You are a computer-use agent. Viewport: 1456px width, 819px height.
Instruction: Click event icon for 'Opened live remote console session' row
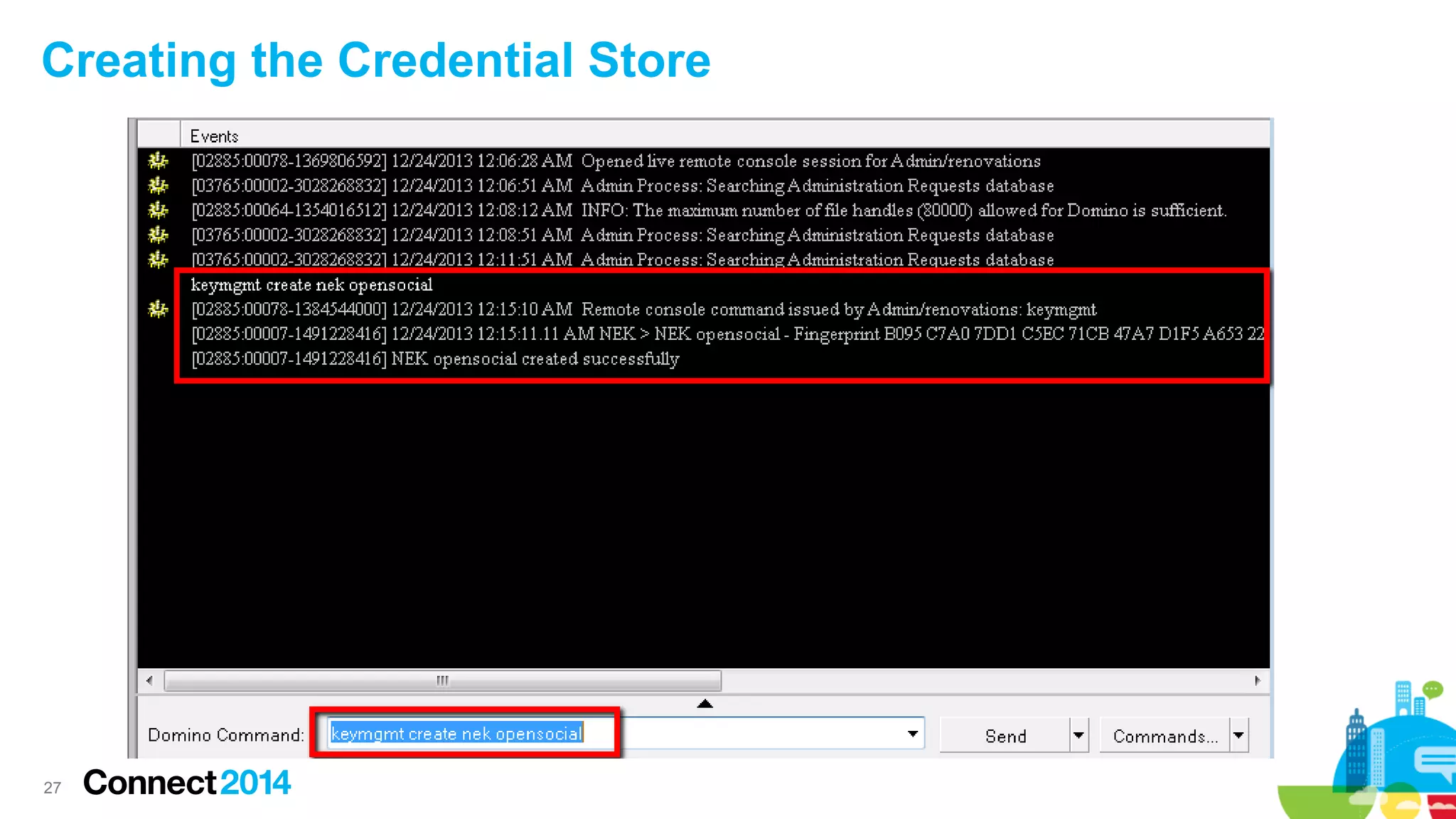click(x=158, y=161)
